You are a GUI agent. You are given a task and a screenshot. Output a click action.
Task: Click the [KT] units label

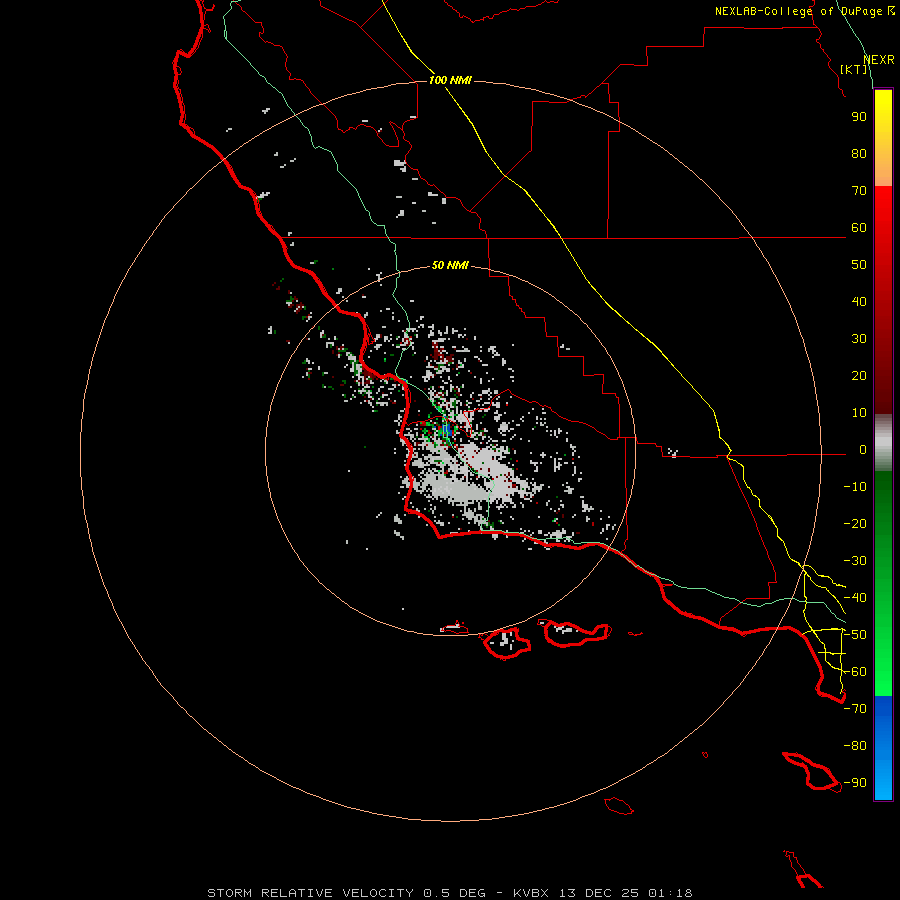click(854, 69)
